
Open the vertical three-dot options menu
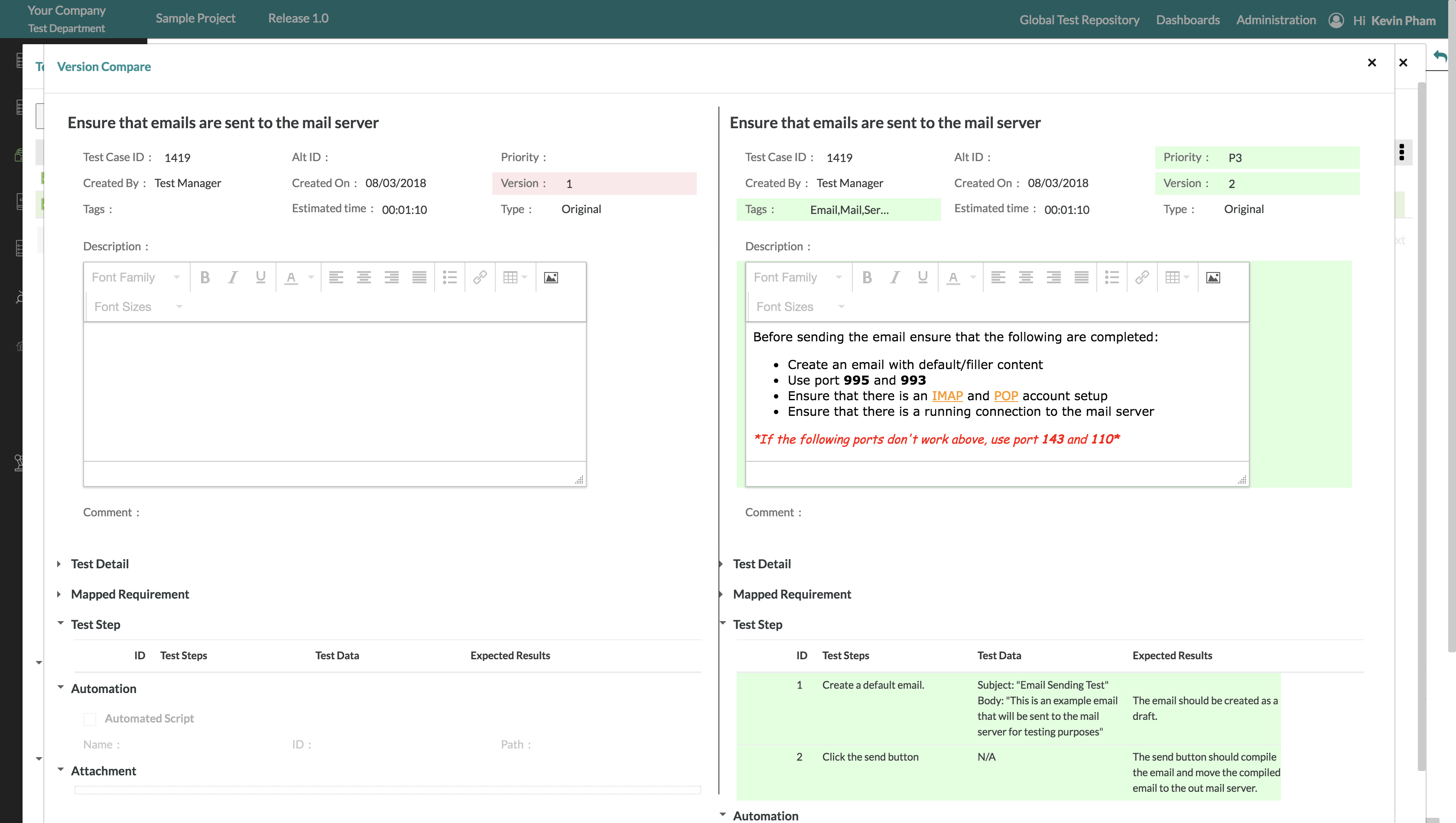(1402, 152)
